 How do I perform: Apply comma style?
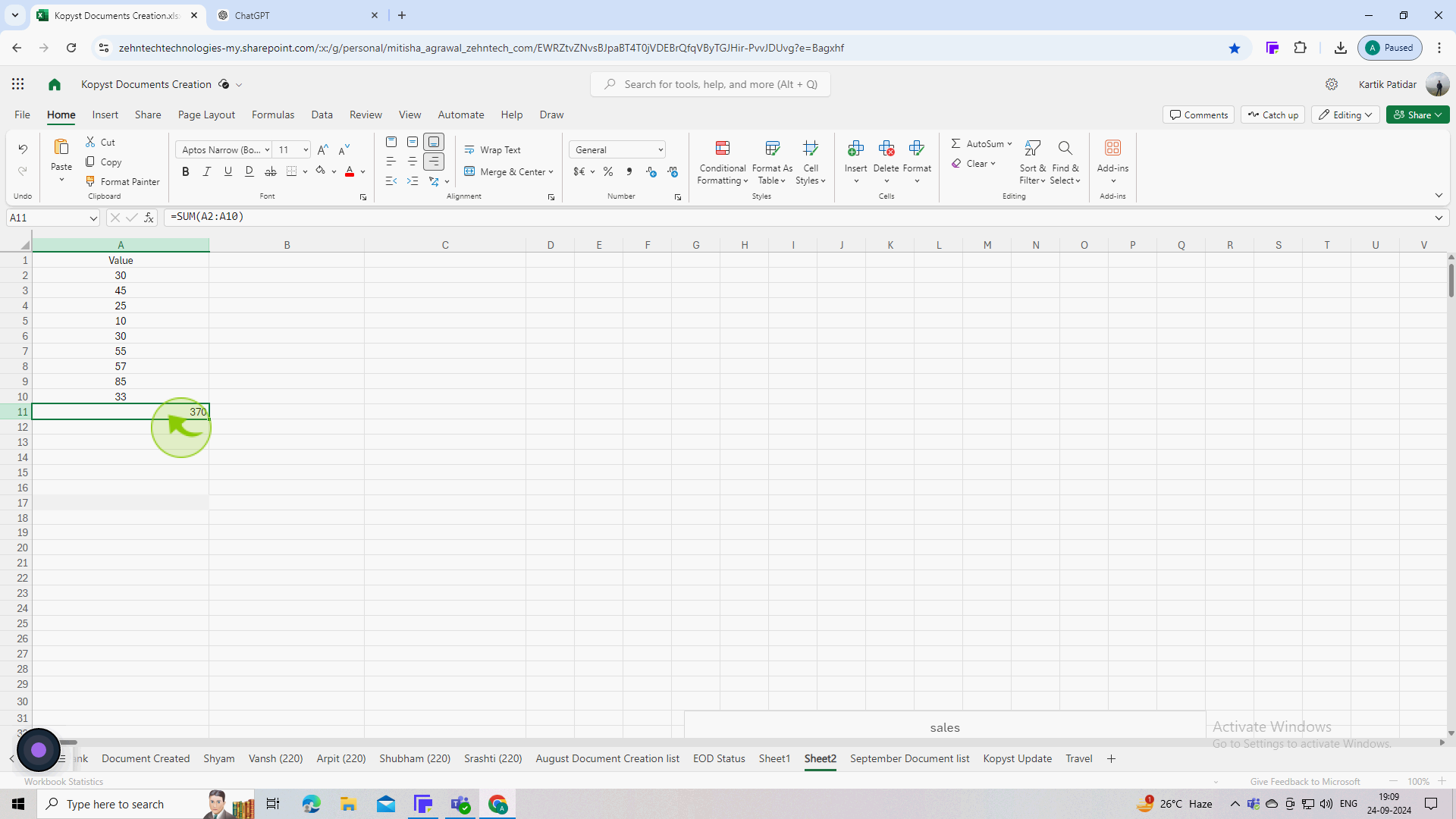(629, 172)
